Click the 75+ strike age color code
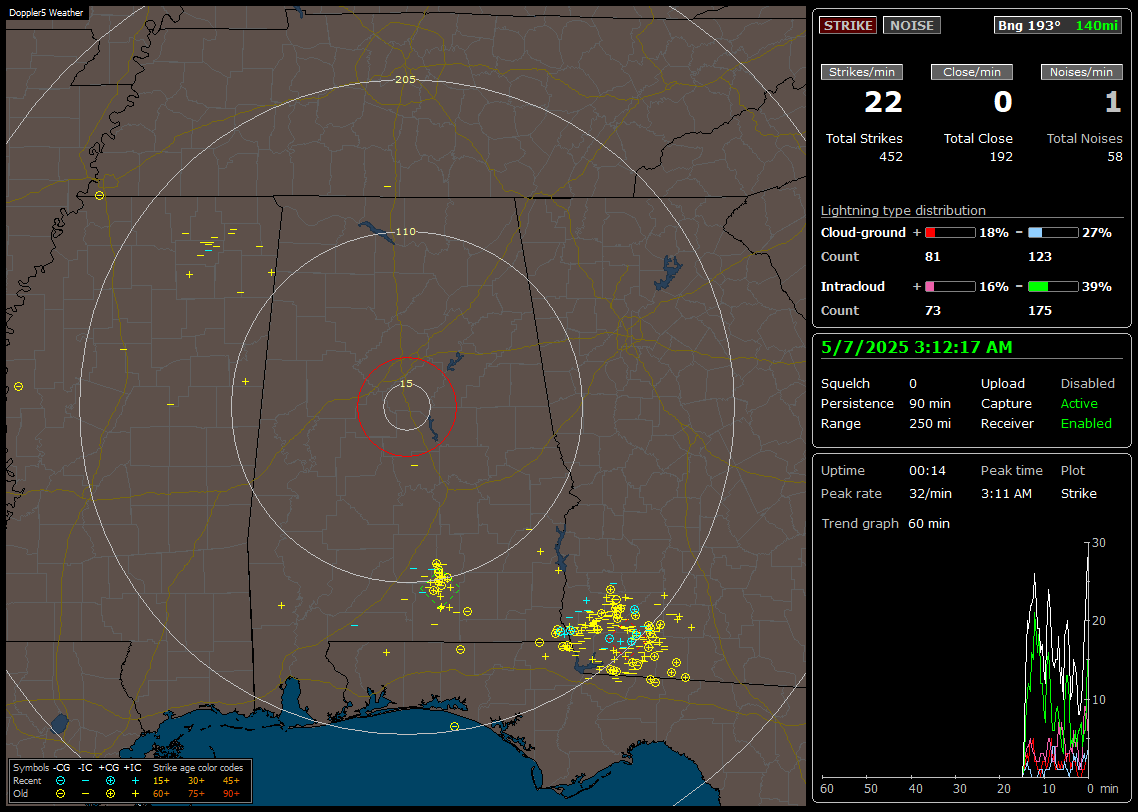1138x812 pixels. 196,794
